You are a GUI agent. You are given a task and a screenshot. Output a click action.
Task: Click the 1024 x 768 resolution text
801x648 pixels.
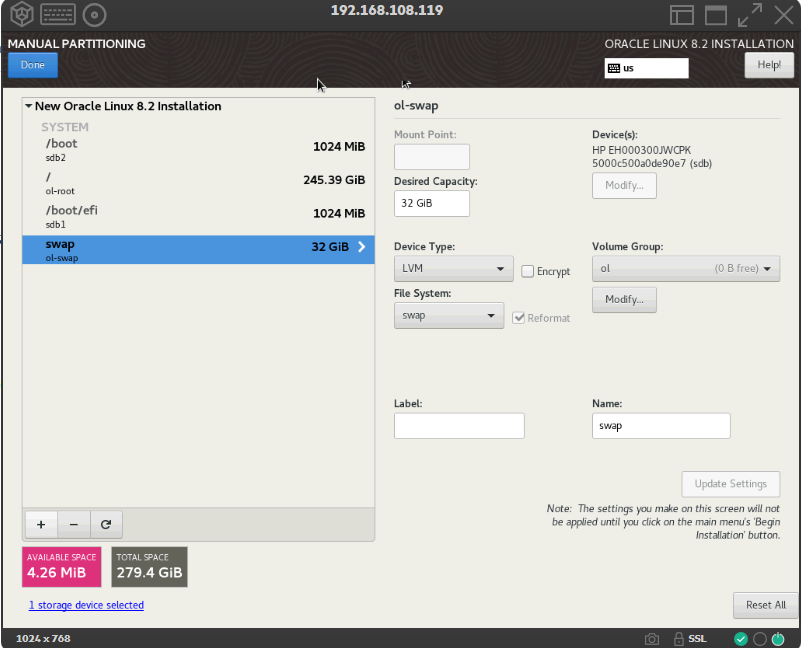click(x=43, y=639)
